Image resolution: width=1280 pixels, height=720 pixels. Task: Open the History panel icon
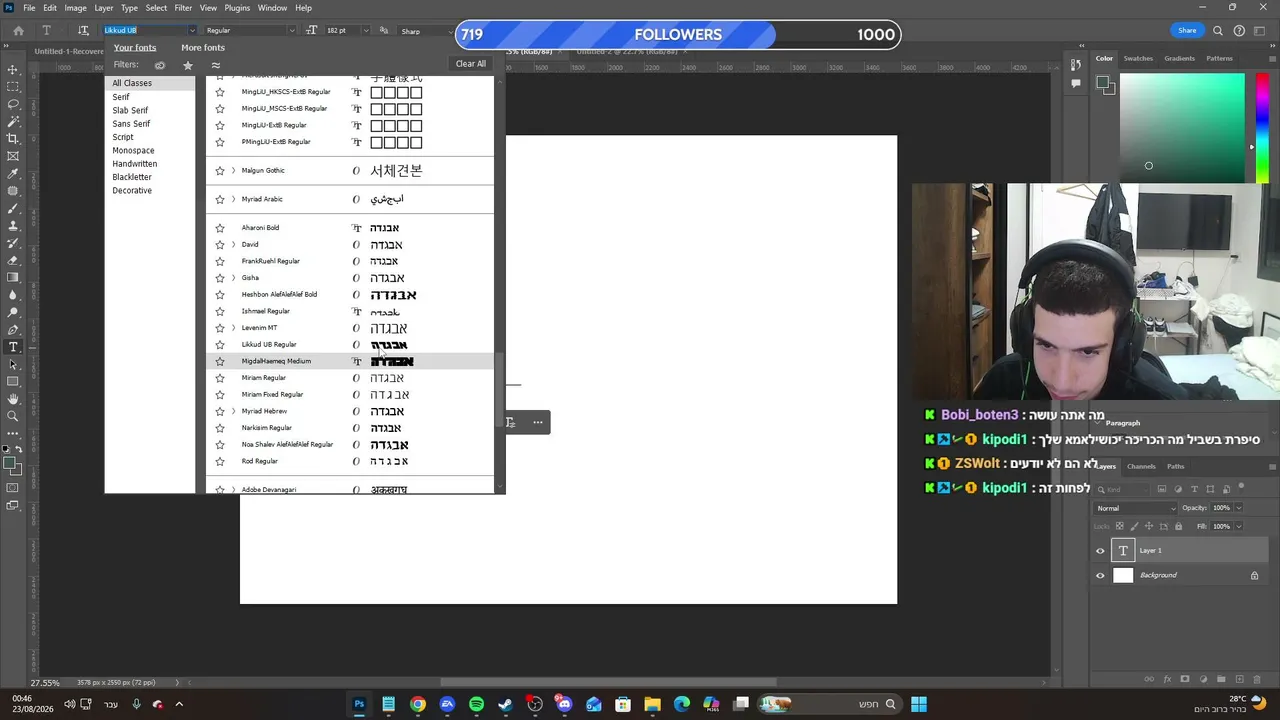tap(1076, 65)
